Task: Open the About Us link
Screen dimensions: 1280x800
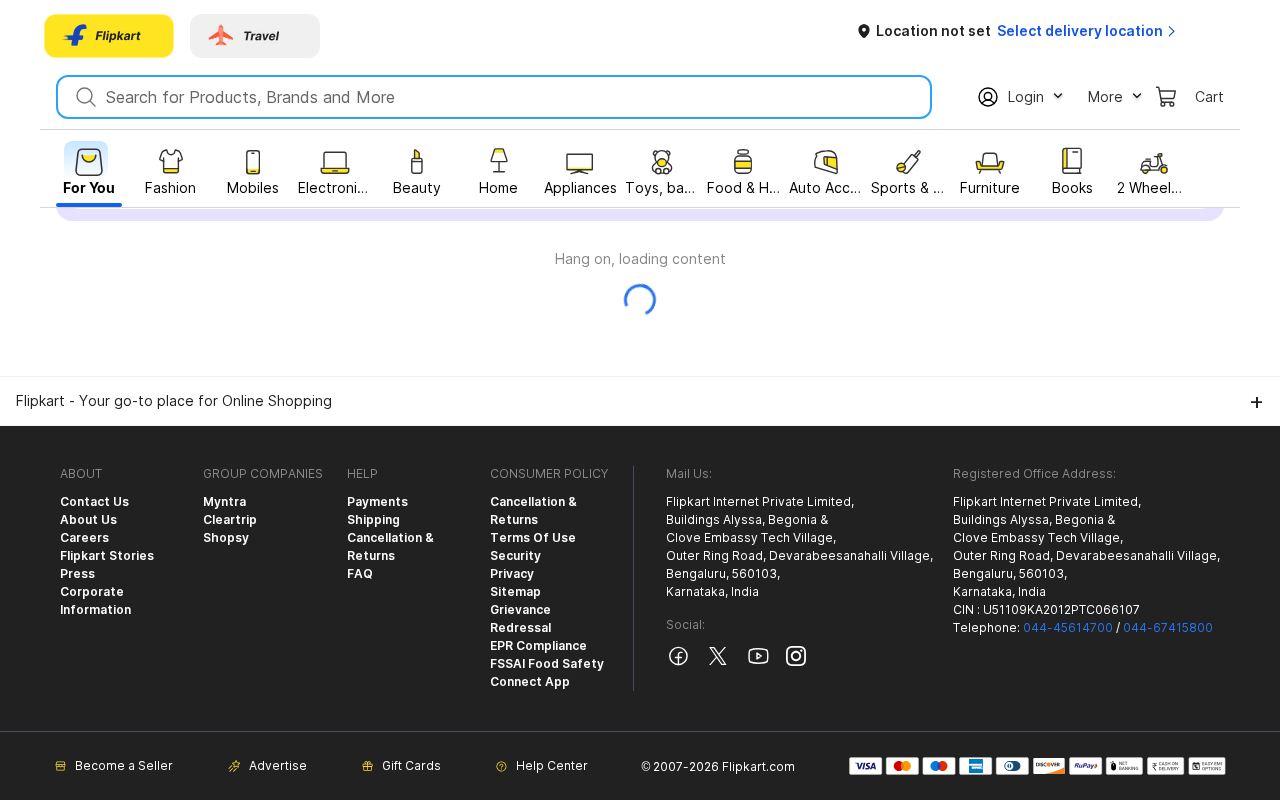Action: coord(88,520)
